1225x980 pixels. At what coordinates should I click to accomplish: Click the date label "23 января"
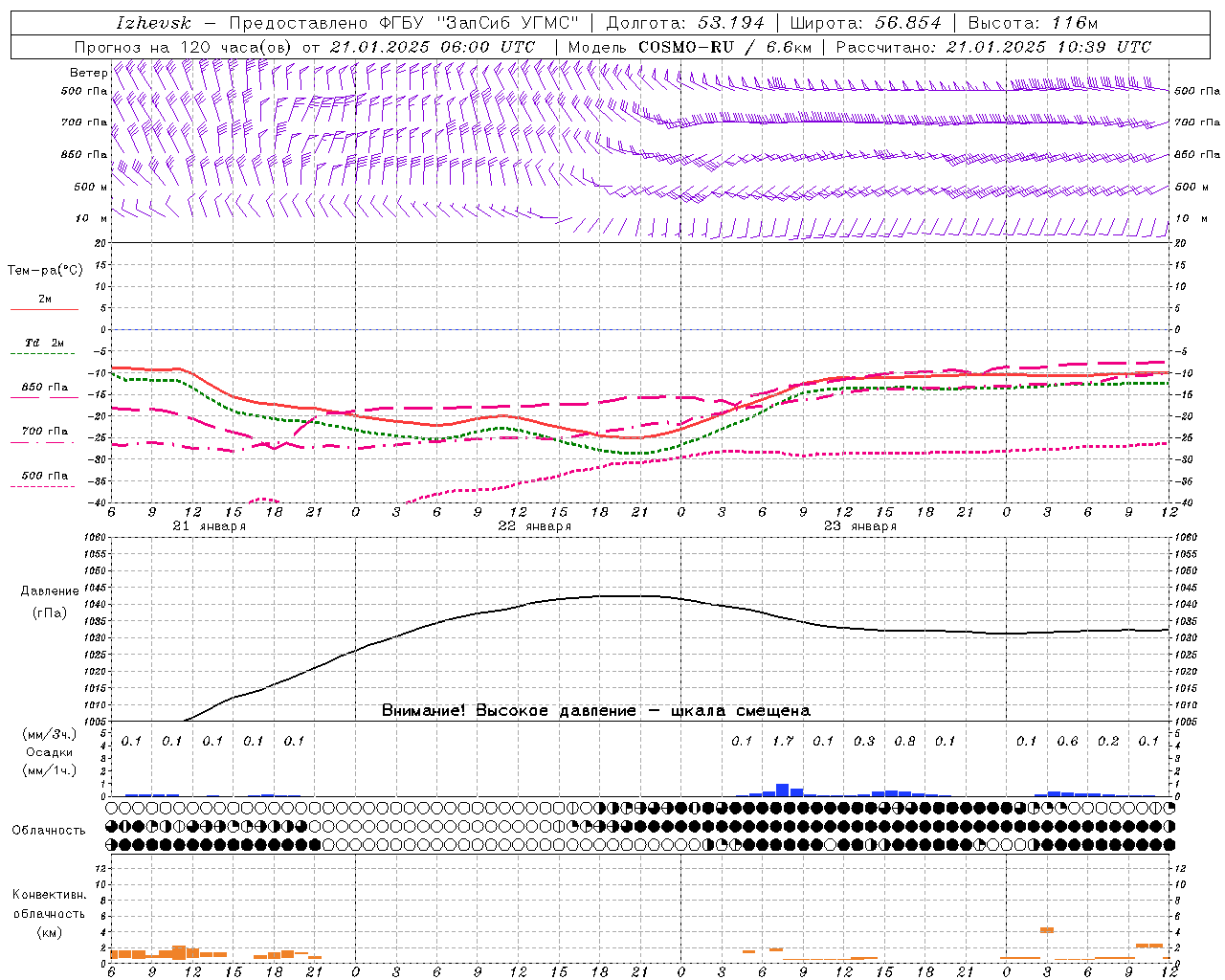[x=860, y=526]
